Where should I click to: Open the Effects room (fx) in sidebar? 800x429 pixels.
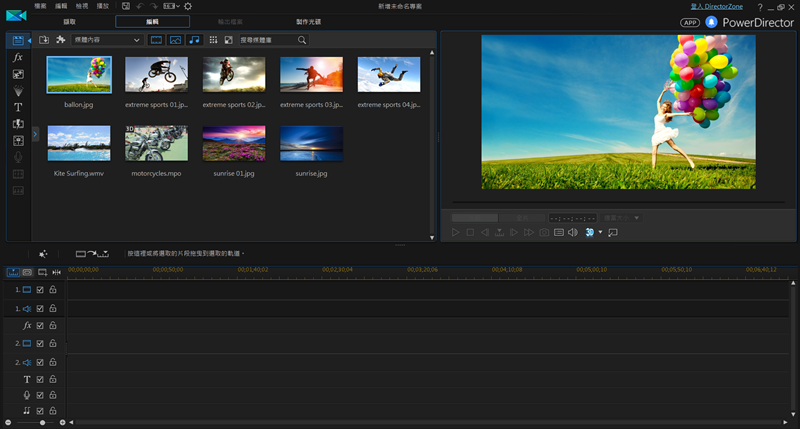pyautogui.click(x=18, y=58)
